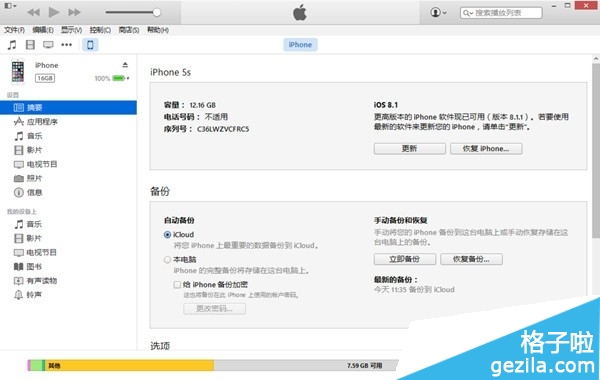
Task: Select the iCloud backup radio button
Action: 167,235
